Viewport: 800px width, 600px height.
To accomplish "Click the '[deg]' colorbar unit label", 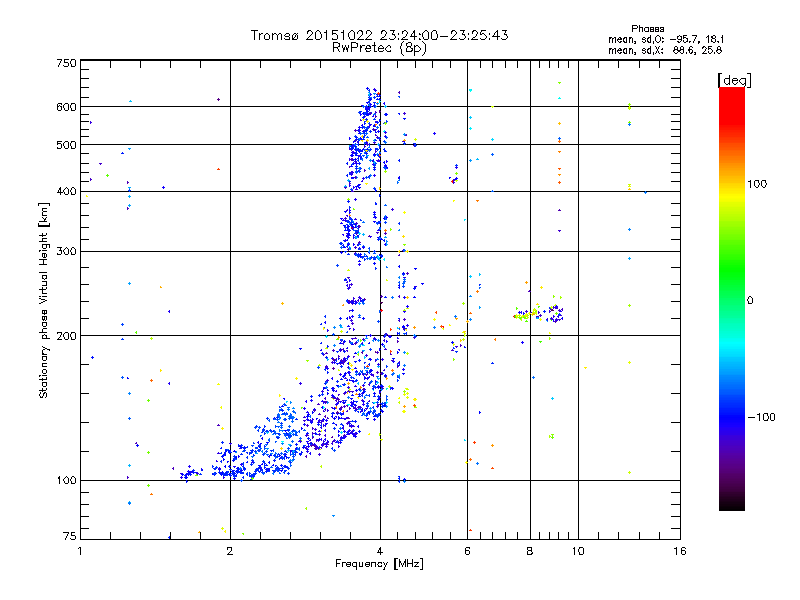I will [x=734, y=80].
